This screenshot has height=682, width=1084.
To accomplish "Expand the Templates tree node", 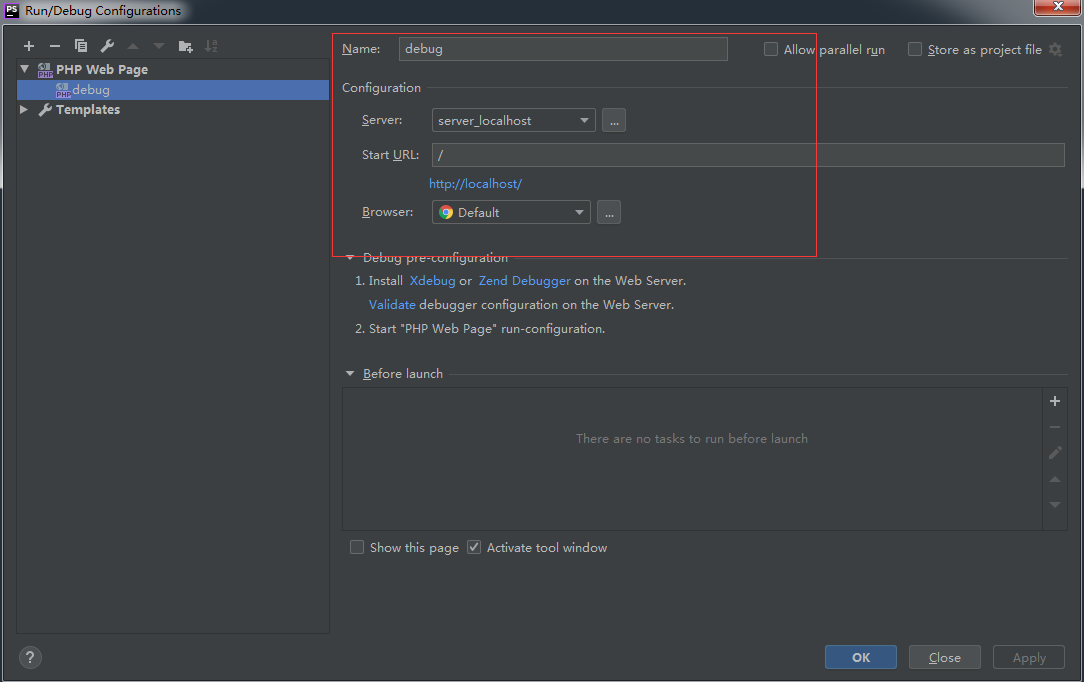I will tap(24, 110).
